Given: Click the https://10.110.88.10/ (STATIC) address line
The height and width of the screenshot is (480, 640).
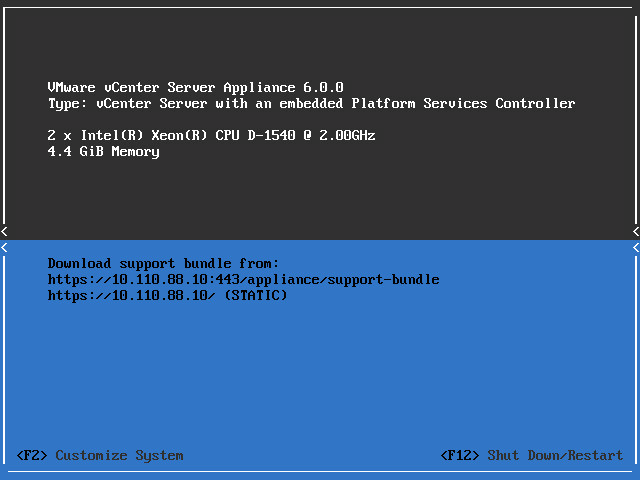Looking at the screenshot, I should tap(167, 295).
